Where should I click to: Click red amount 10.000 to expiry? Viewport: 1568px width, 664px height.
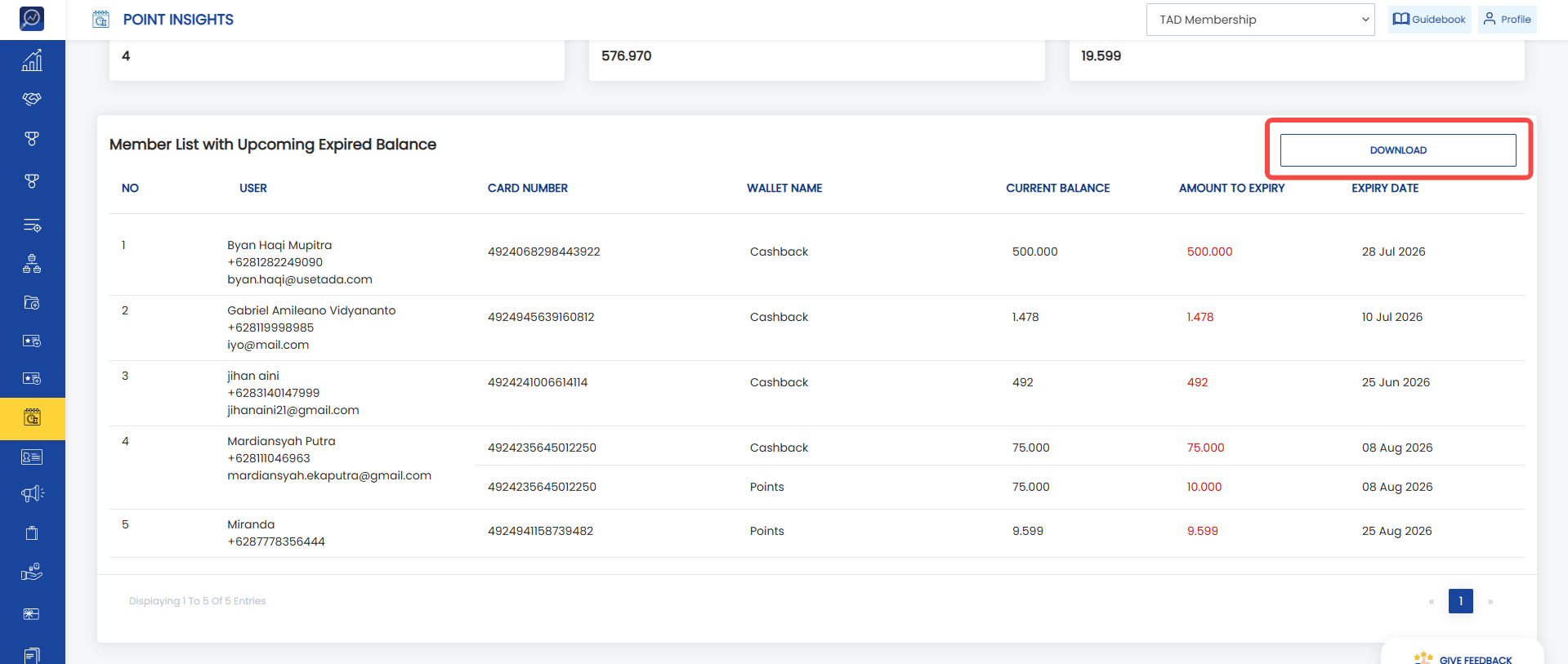pos(1204,487)
